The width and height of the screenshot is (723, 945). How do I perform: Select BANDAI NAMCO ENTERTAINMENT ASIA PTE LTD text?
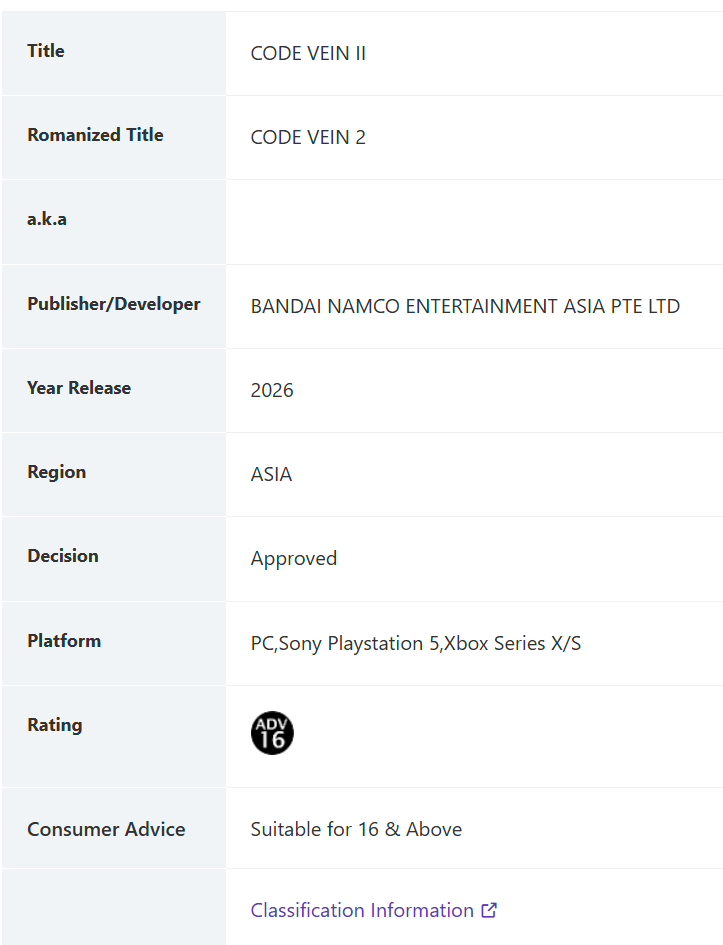point(465,306)
